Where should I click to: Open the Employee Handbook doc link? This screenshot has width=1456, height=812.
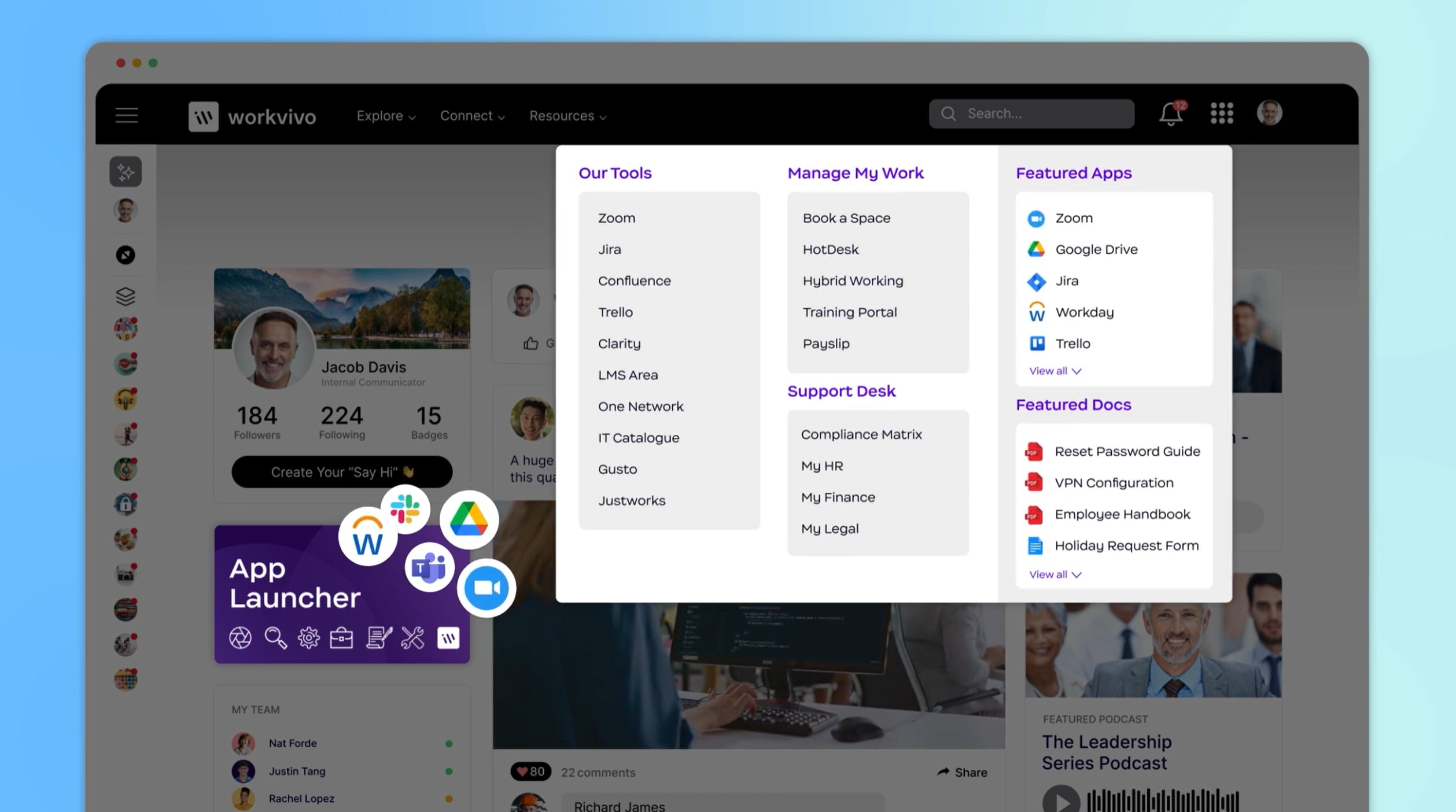coord(1122,514)
